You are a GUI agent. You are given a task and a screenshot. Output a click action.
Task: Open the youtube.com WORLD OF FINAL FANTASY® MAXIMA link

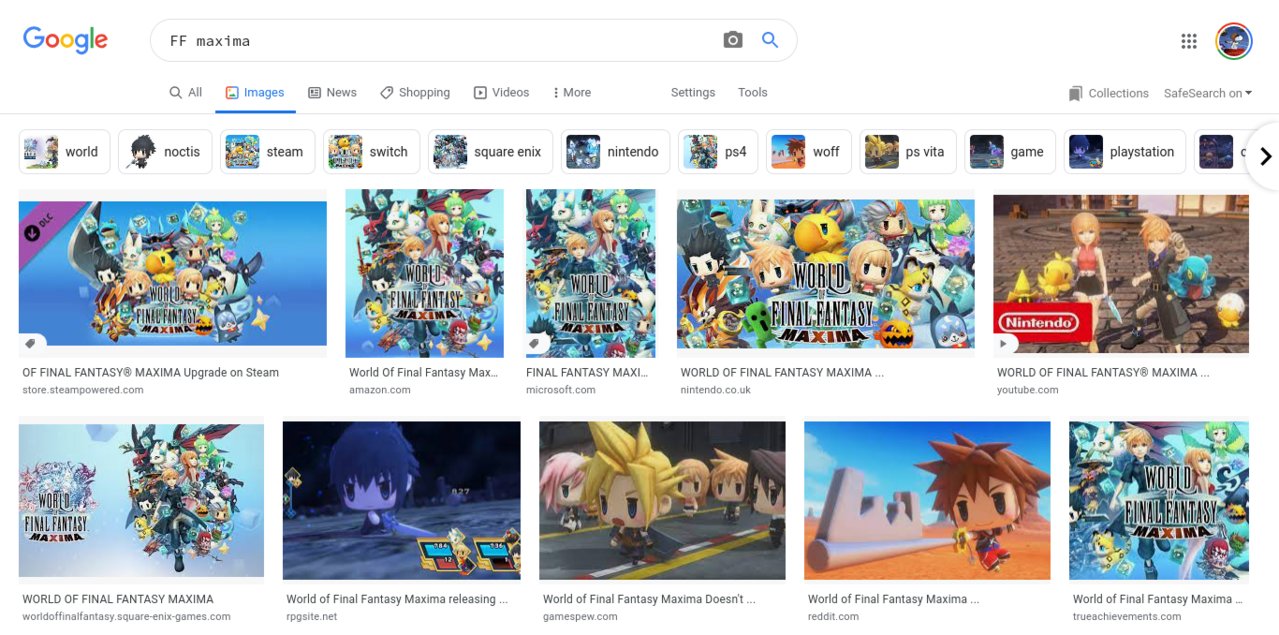point(1103,373)
